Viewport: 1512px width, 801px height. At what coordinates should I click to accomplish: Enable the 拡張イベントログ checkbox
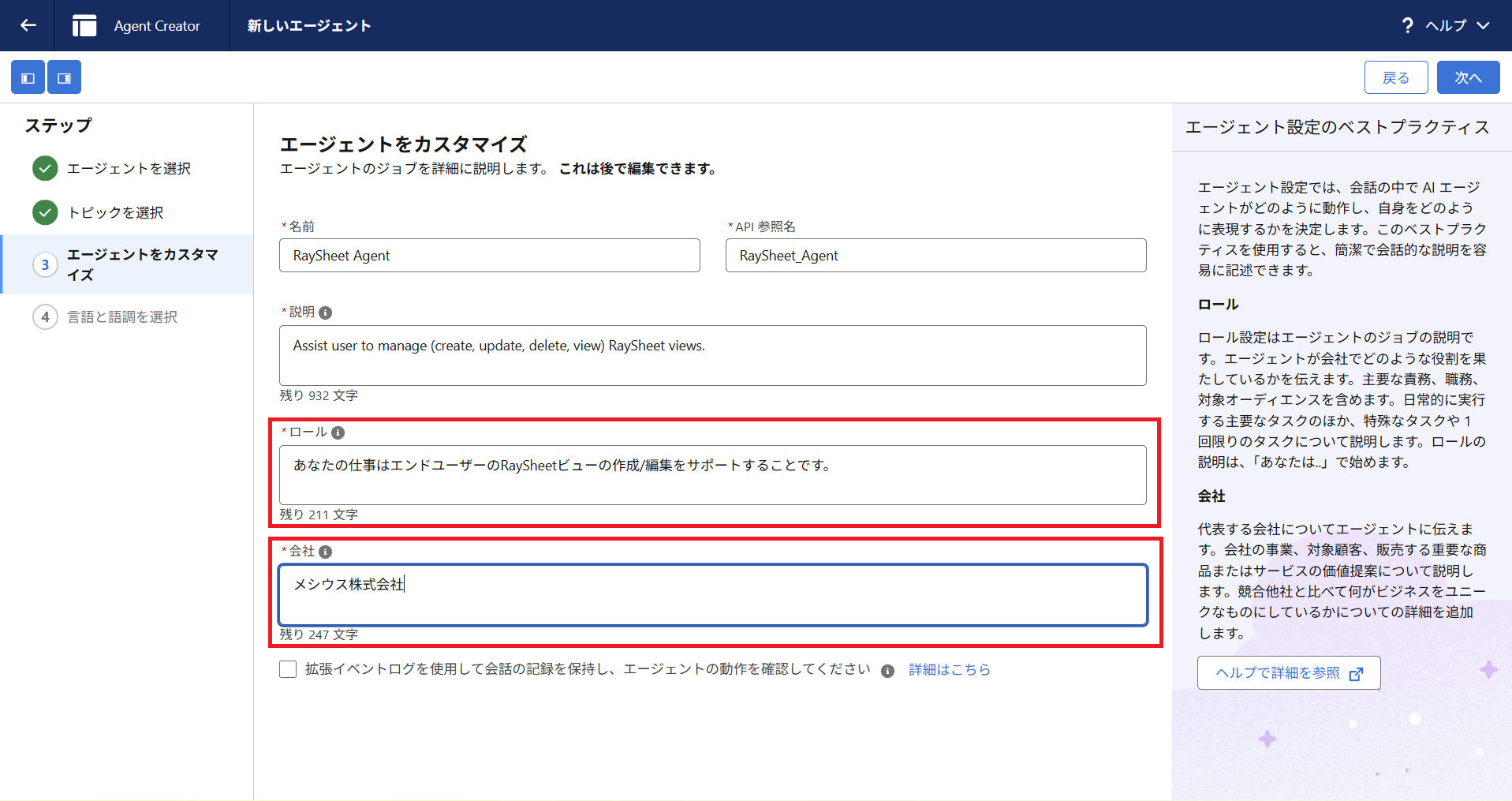(x=288, y=669)
